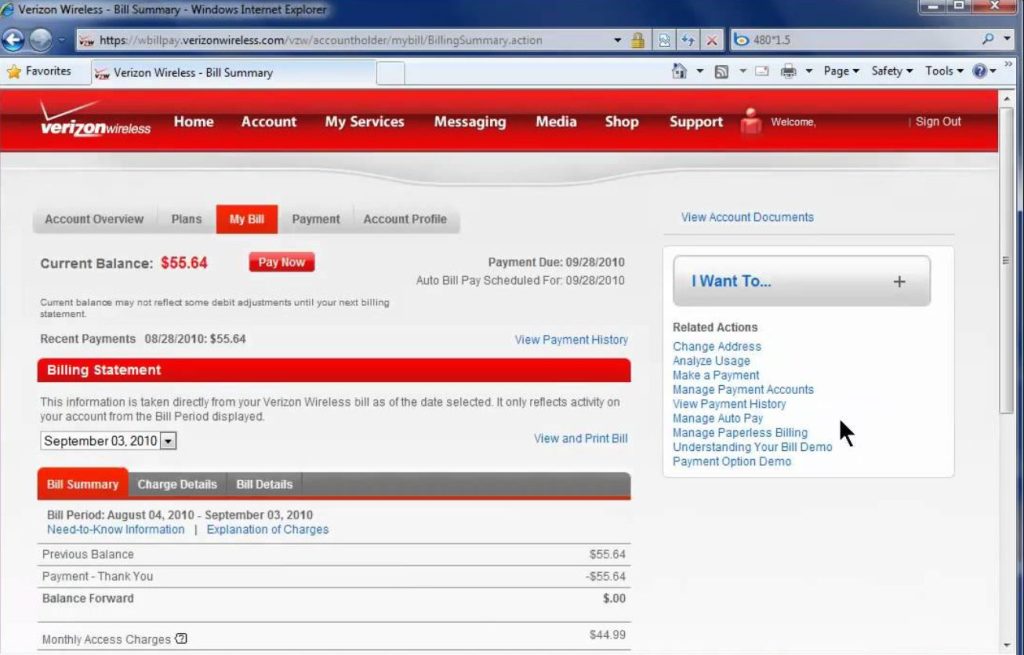Switch to the Charge Details tab
Viewport: 1024px width, 655px height.
coord(177,484)
